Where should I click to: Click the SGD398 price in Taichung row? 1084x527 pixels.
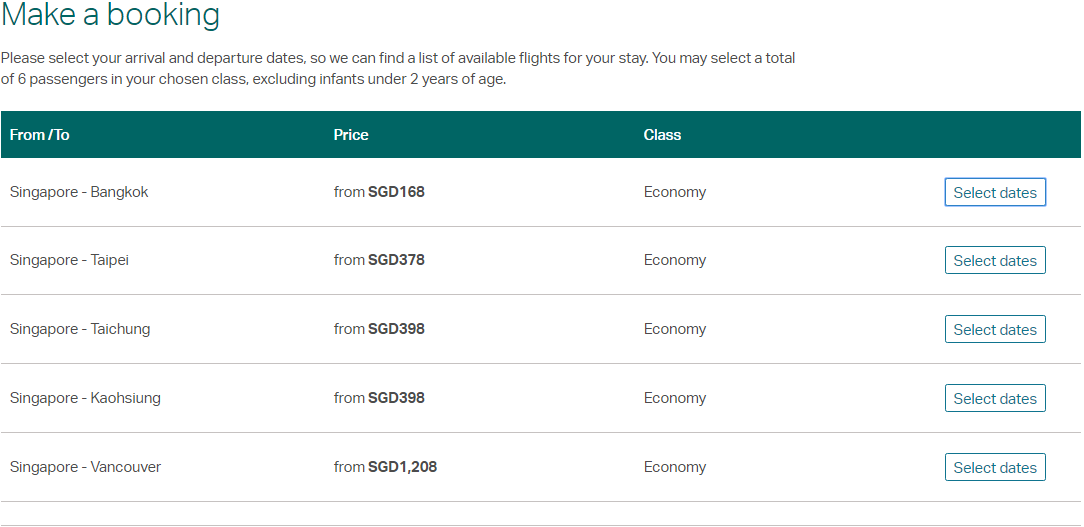(396, 329)
